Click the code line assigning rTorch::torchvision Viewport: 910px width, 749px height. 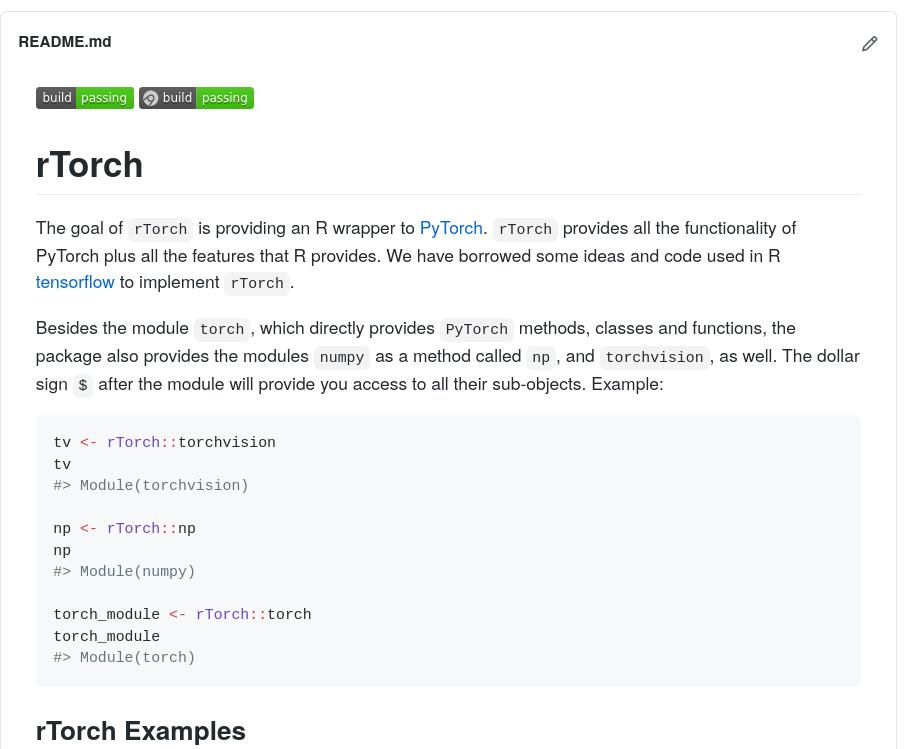pyautogui.click(x=164, y=443)
